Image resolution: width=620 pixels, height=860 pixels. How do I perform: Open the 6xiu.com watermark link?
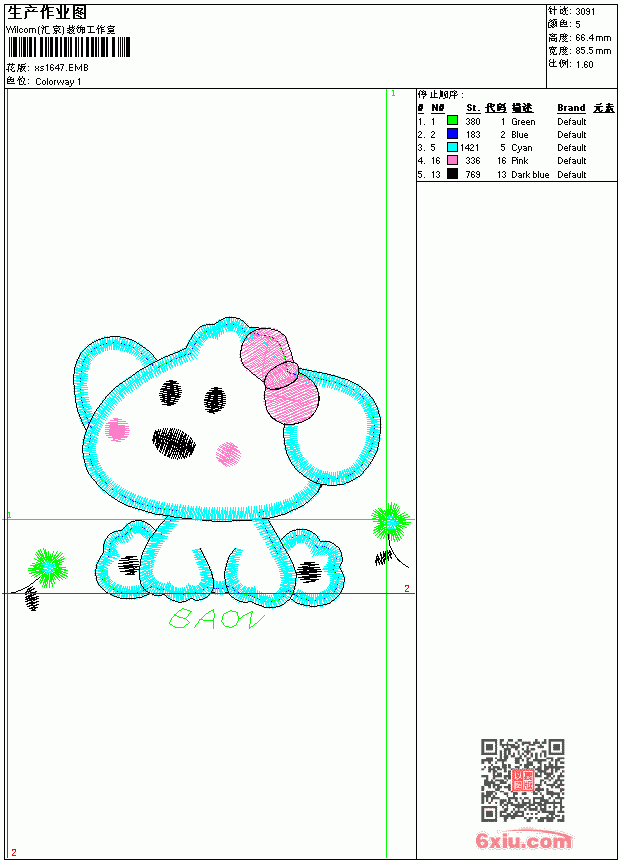pyautogui.click(x=523, y=840)
